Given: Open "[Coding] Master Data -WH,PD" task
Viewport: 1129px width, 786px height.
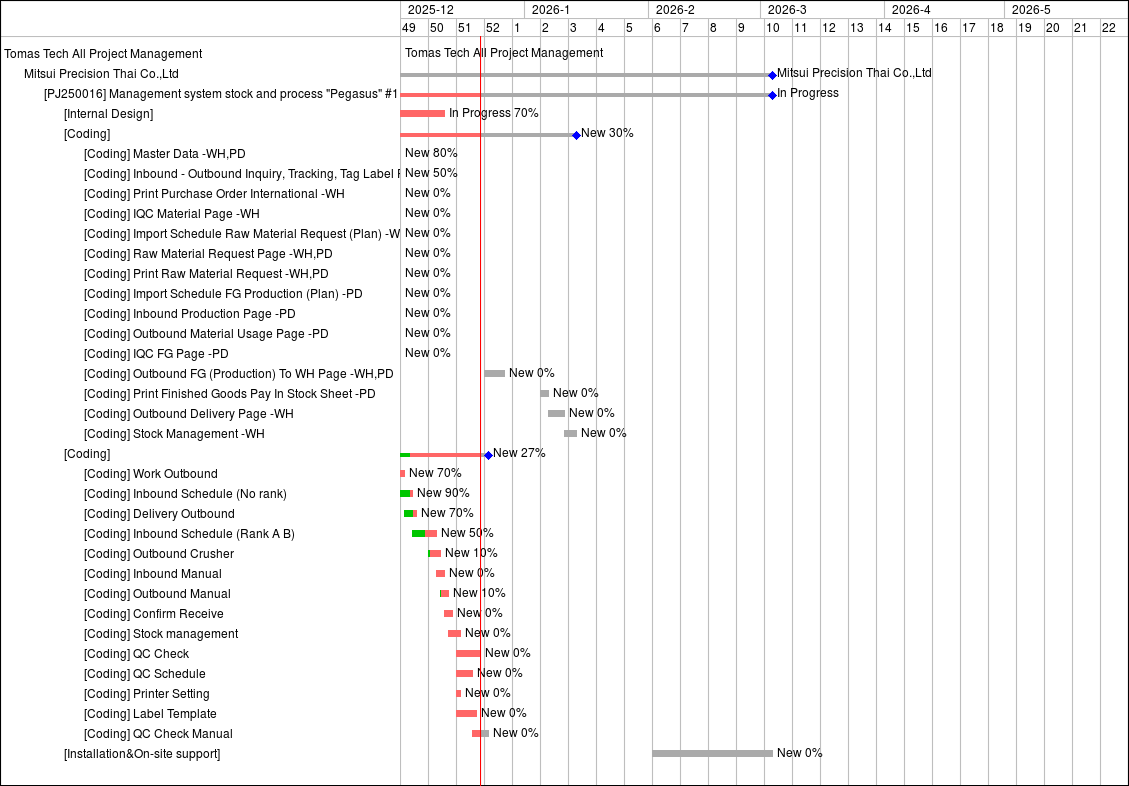Looking at the screenshot, I should (164, 154).
